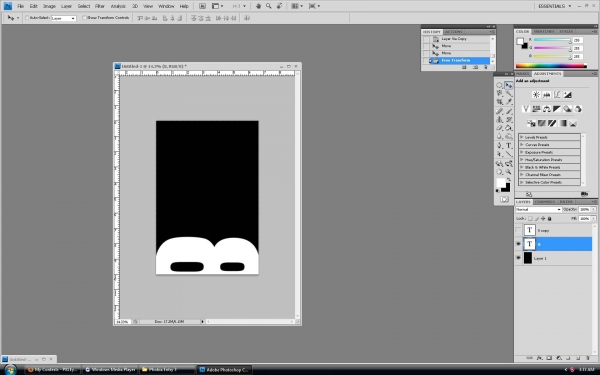Add a Gradient Map adjustment
600x375 pixels.
[x=562, y=123]
